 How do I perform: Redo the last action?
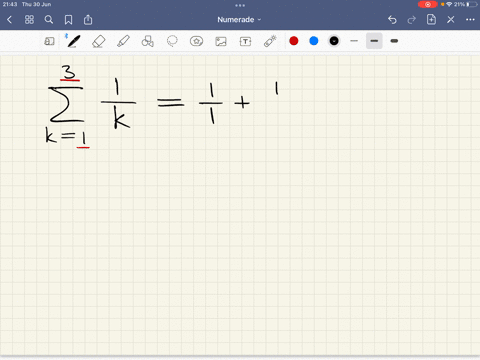[x=412, y=20]
